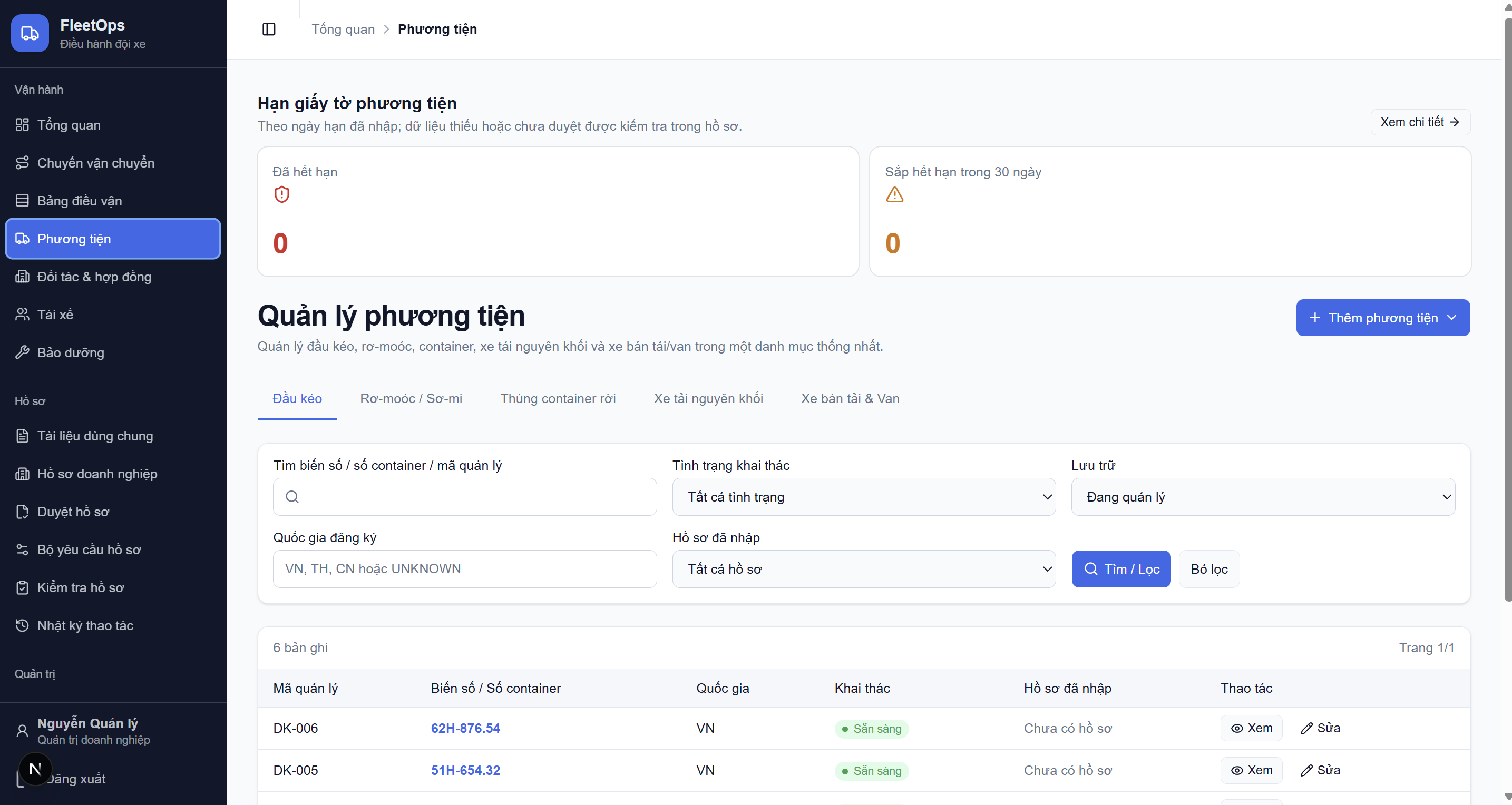
Task: Focus the biển số / container search field
Action: (465, 497)
